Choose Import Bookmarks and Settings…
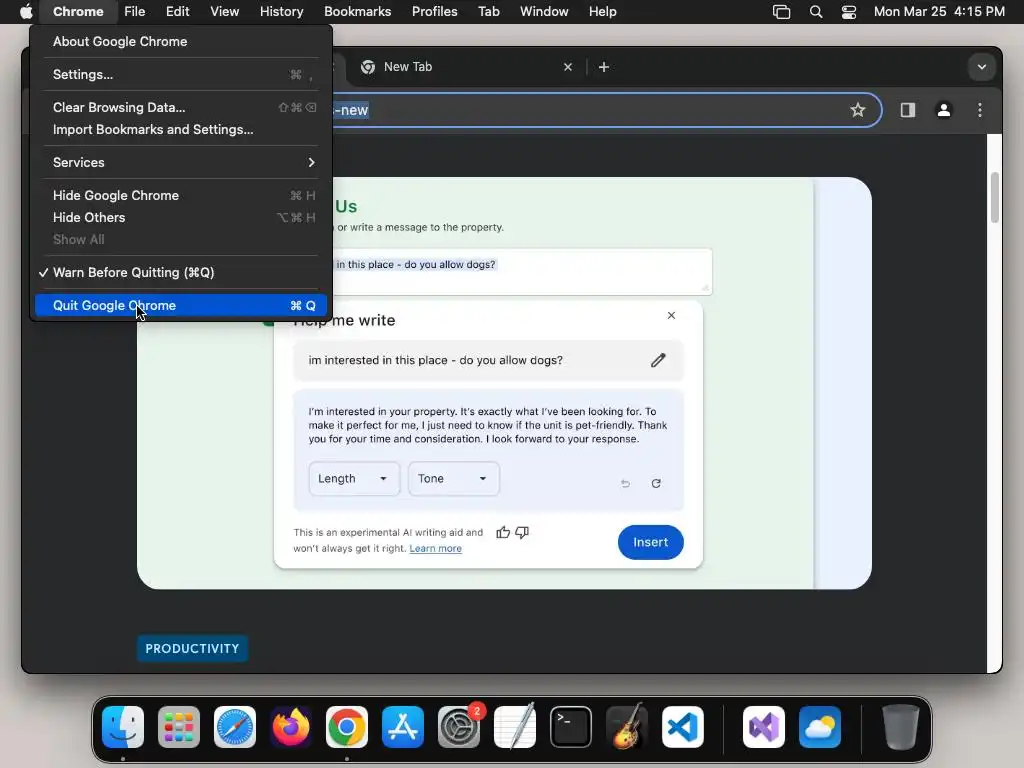Screen dimensions: 1024x768 tap(181, 129)
